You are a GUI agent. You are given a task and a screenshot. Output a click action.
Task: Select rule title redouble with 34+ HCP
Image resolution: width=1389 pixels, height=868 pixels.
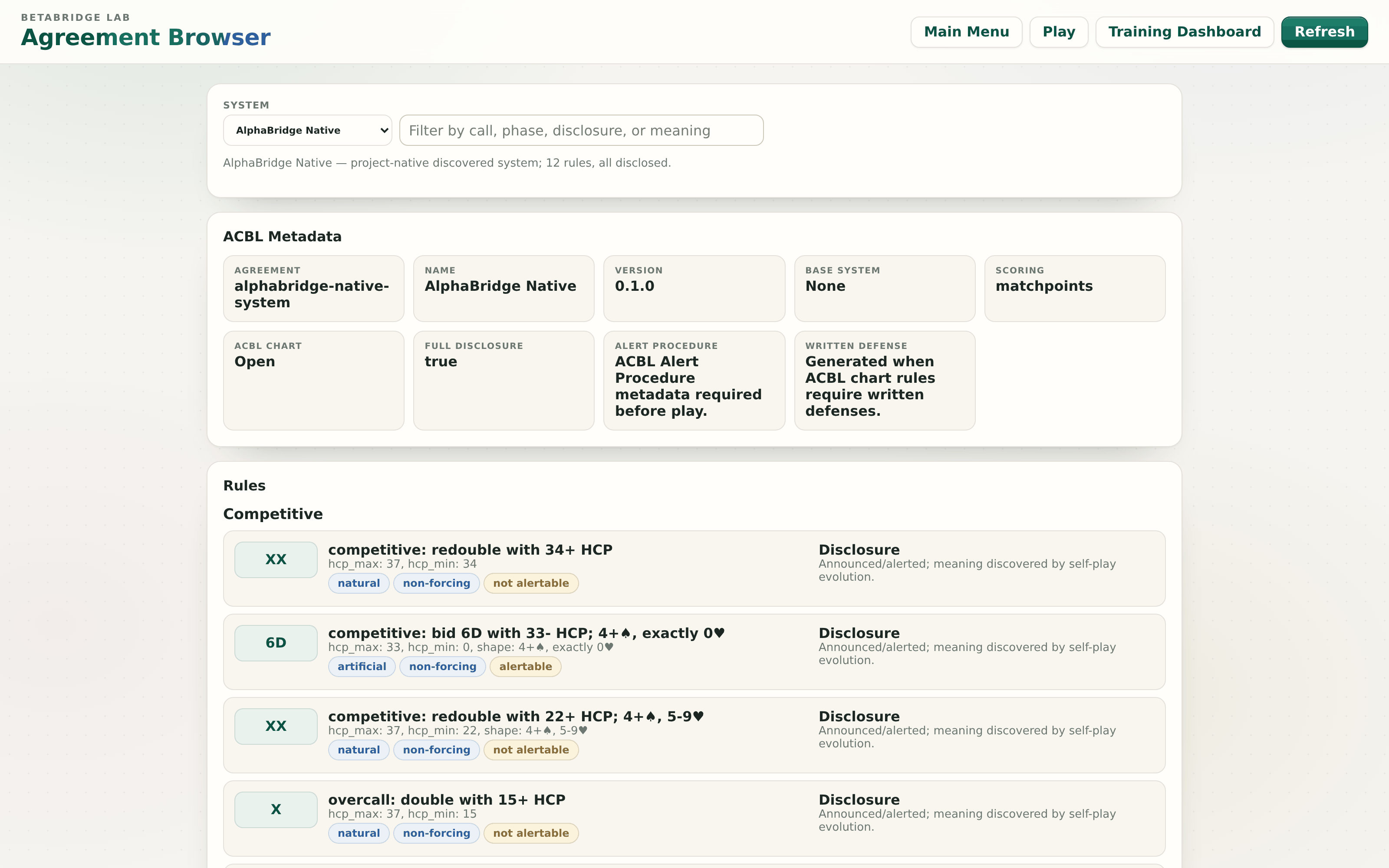(470, 550)
